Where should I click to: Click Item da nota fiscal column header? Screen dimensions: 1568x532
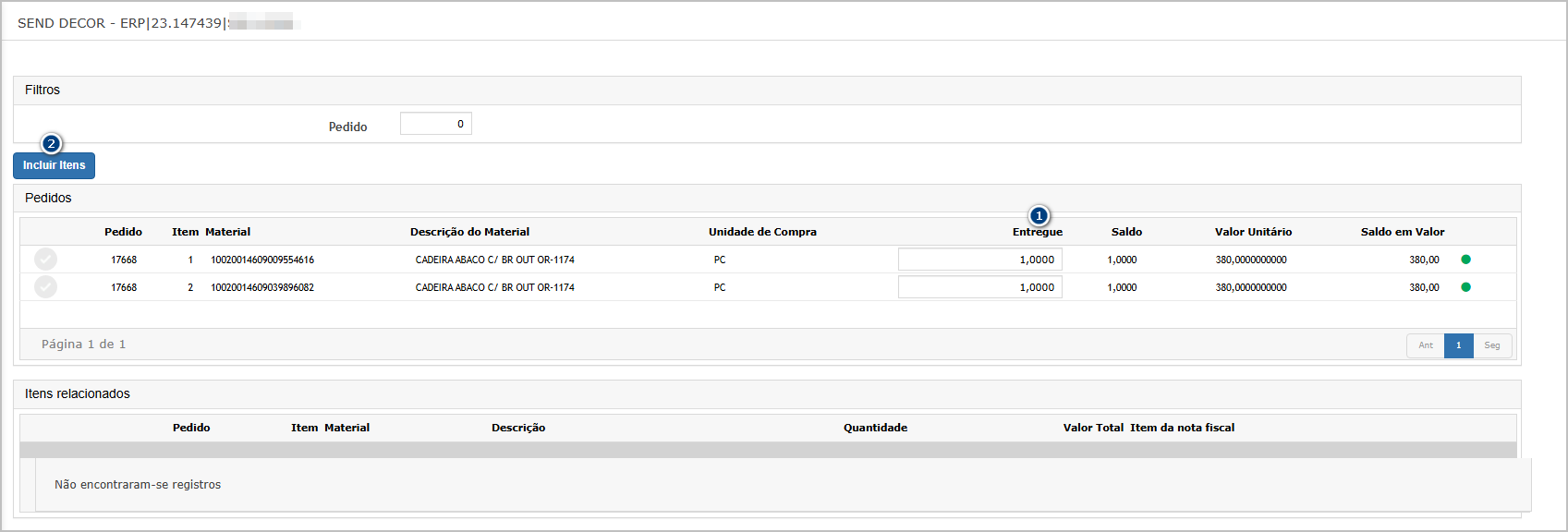pyautogui.click(x=1182, y=428)
